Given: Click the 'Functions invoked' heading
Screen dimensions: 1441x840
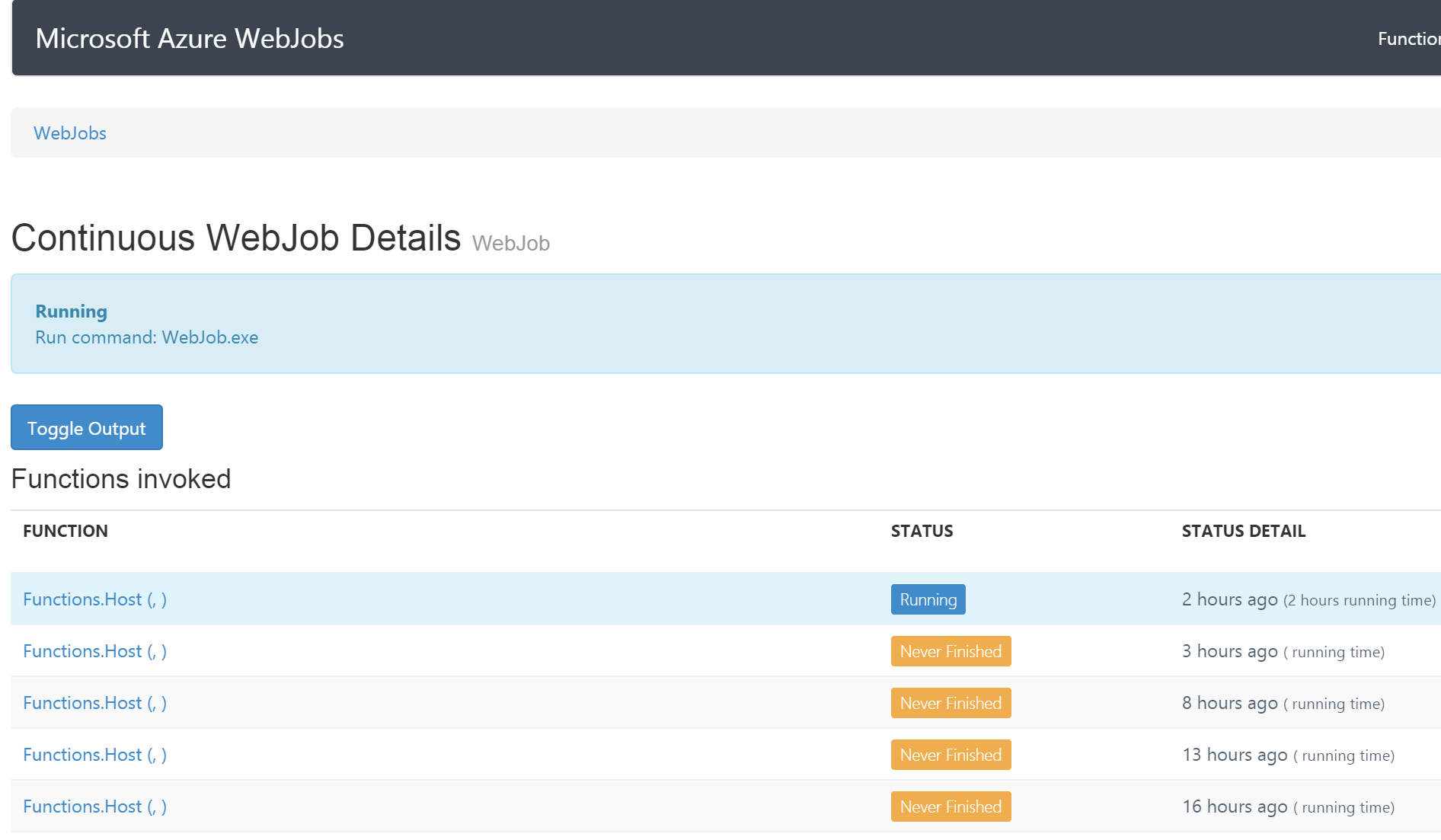Looking at the screenshot, I should click(x=121, y=479).
